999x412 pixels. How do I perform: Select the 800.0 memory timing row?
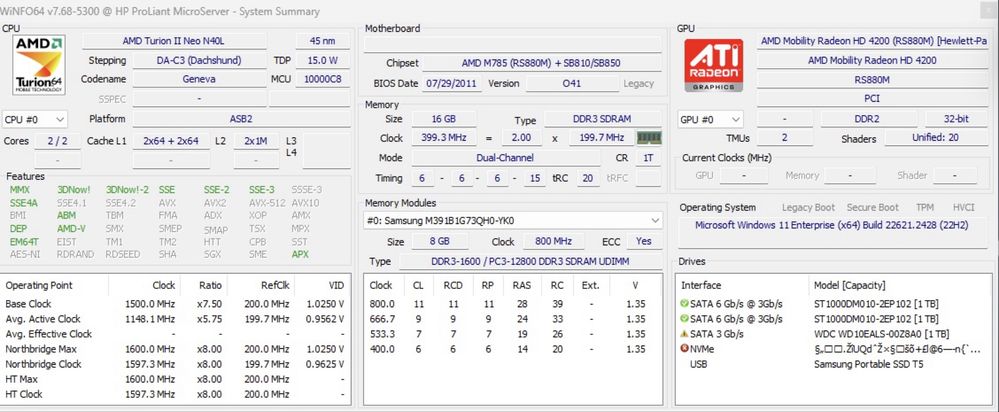click(514, 304)
